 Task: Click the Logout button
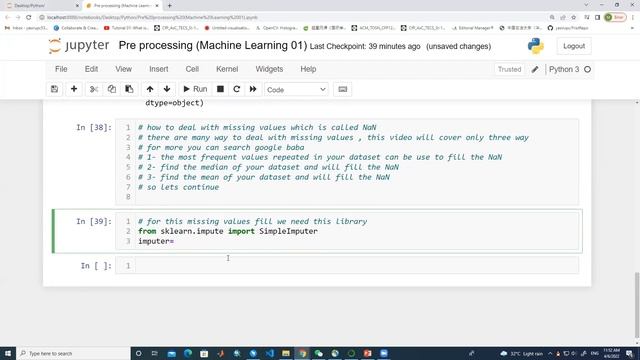coord(574,46)
